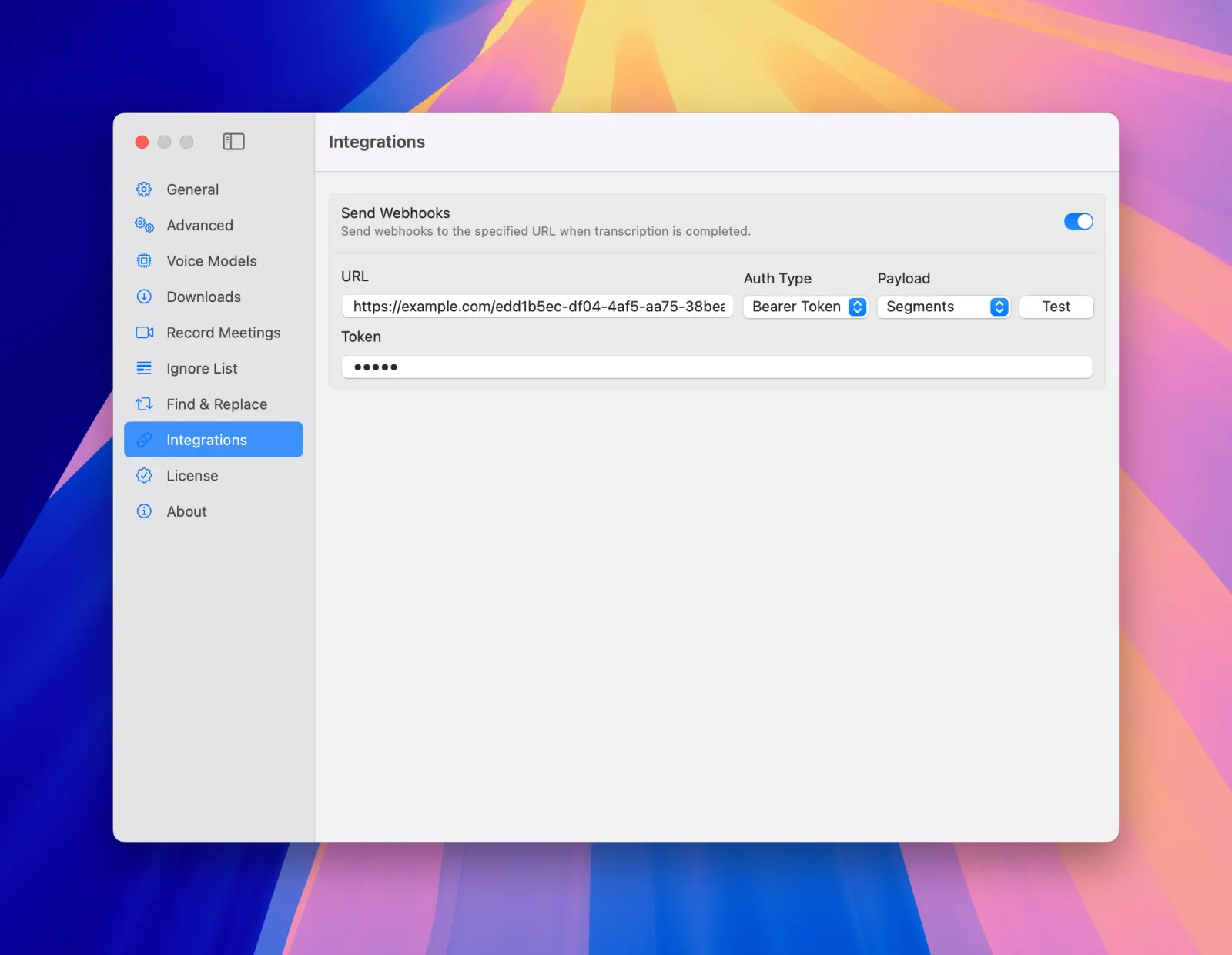Open Downloads section label
The width and height of the screenshot is (1232, 955).
(x=203, y=297)
